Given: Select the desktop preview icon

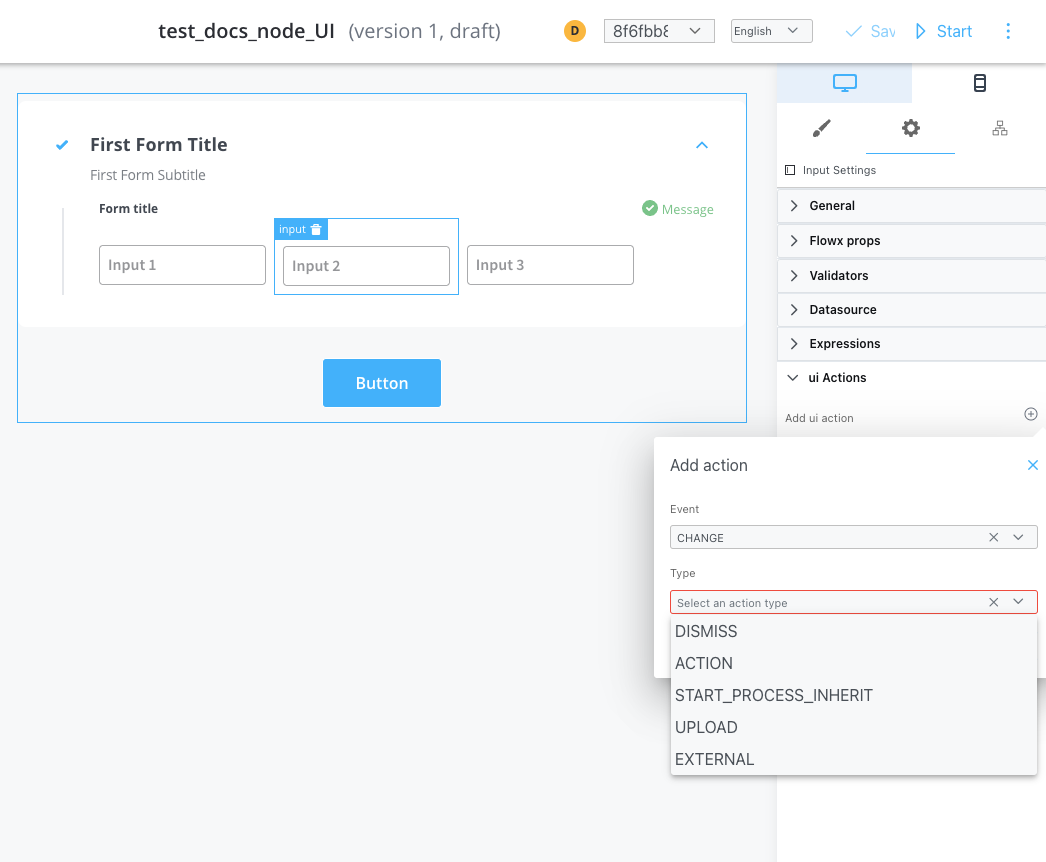Looking at the screenshot, I should tap(844, 83).
